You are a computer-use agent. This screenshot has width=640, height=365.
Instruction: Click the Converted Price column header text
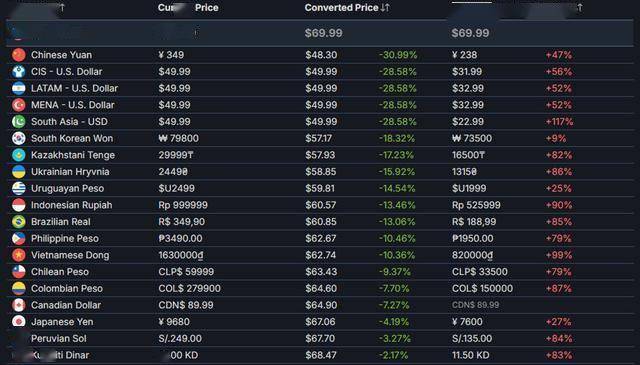pyautogui.click(x=341, y=7)
